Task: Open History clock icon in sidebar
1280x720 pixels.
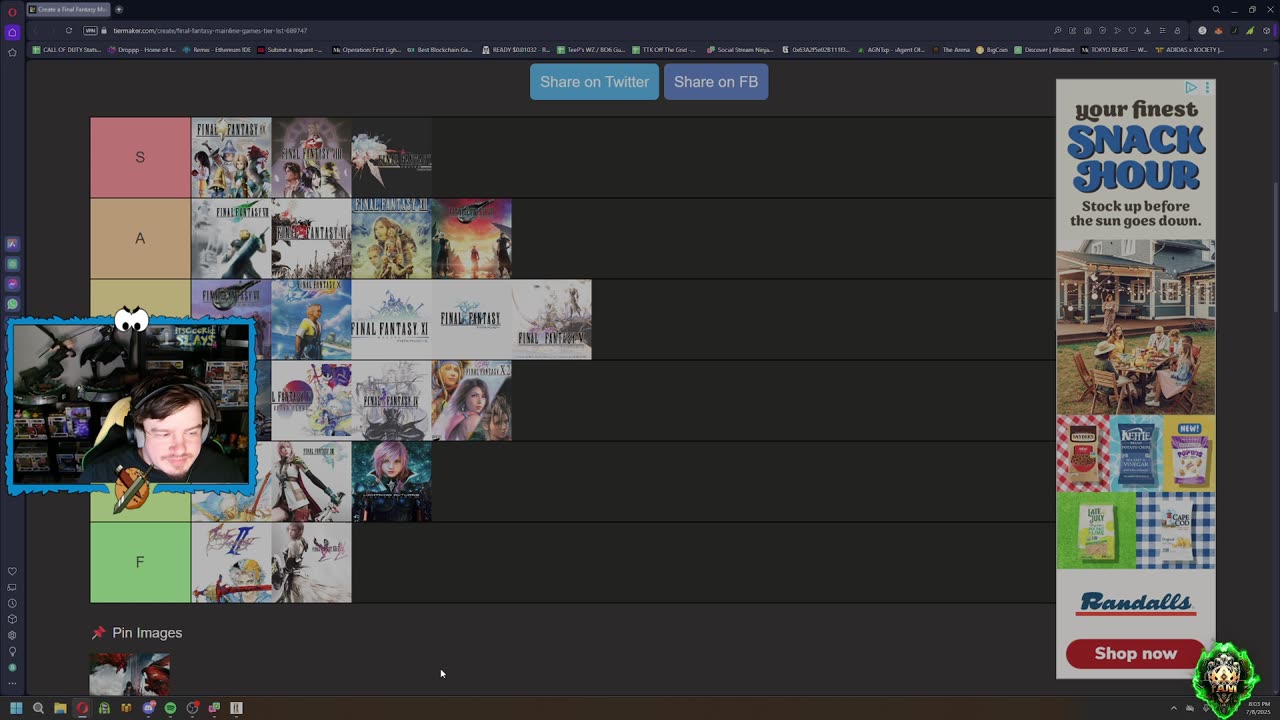Action: [12, 603]
